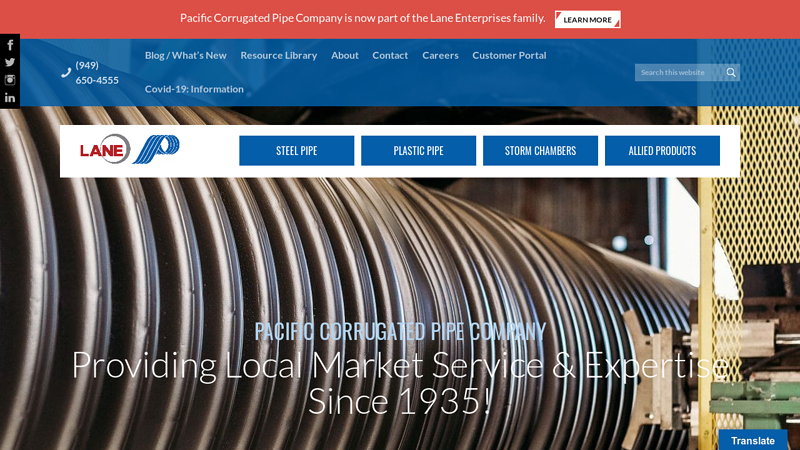This screenshot has width=800, height=450.
Task: Open the Twitter social link
Action: 10,62
